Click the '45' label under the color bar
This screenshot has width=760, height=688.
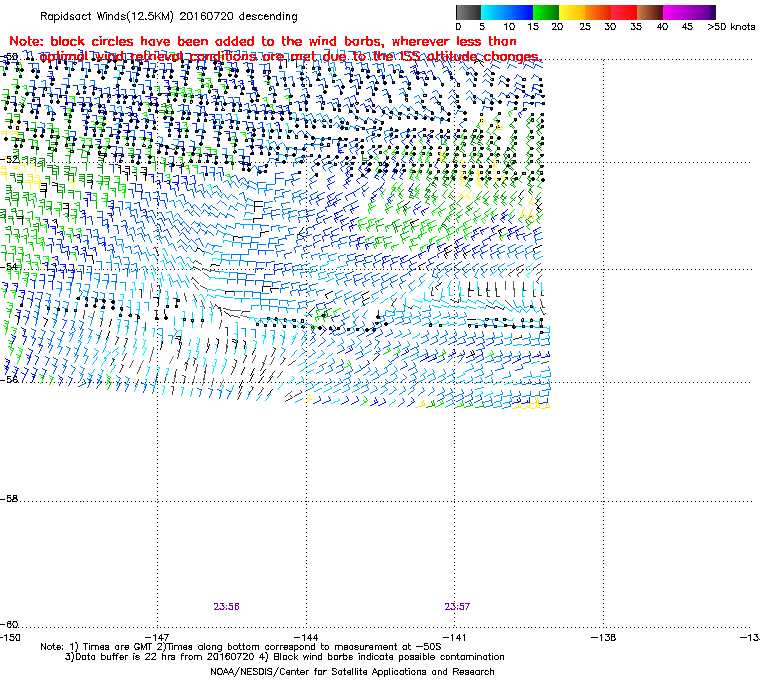click(x=687, y=27)
